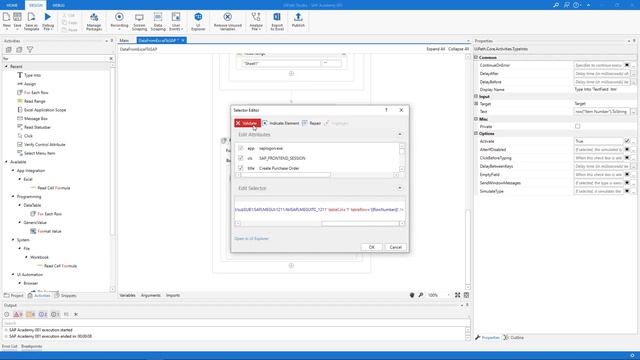Click the red Validate button
Image resolution: width=640 pixels, height=360 pixels.
pyautogui.click(x=247, y=123)
